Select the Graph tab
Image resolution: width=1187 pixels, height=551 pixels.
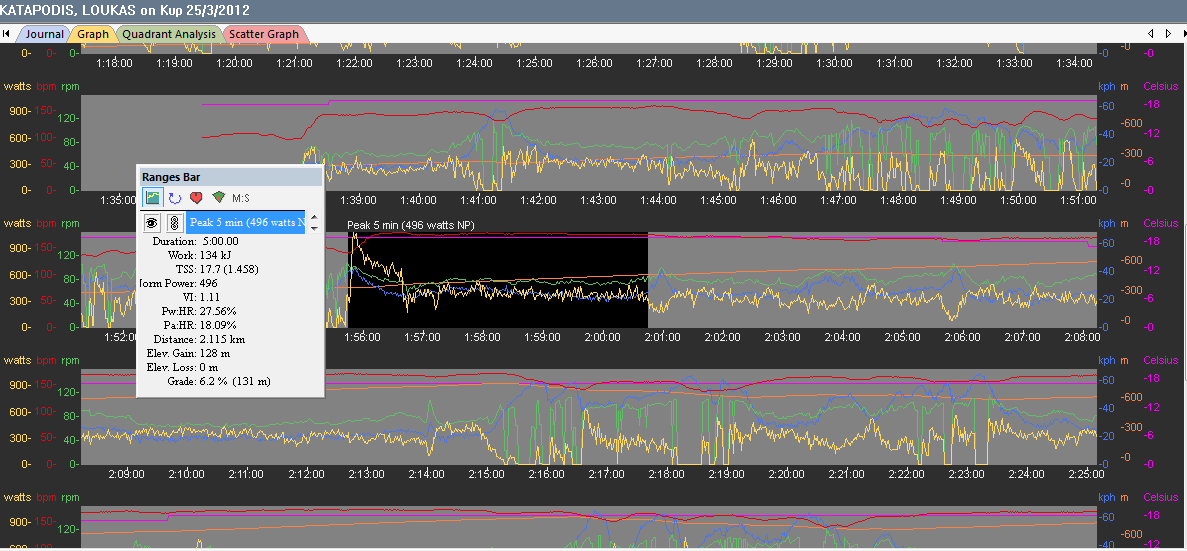pos(93,34)
